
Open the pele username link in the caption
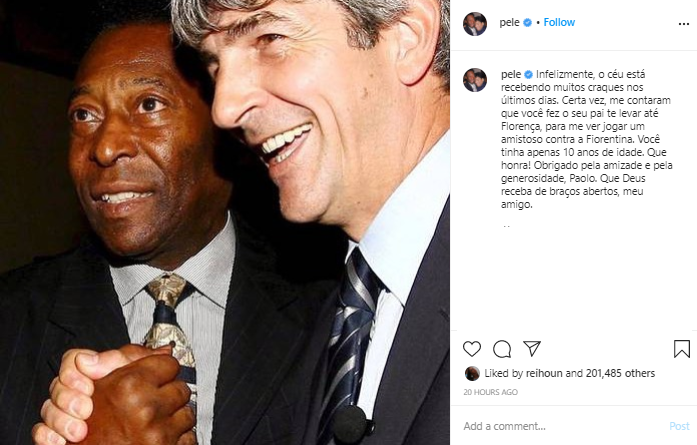[510, 73]
